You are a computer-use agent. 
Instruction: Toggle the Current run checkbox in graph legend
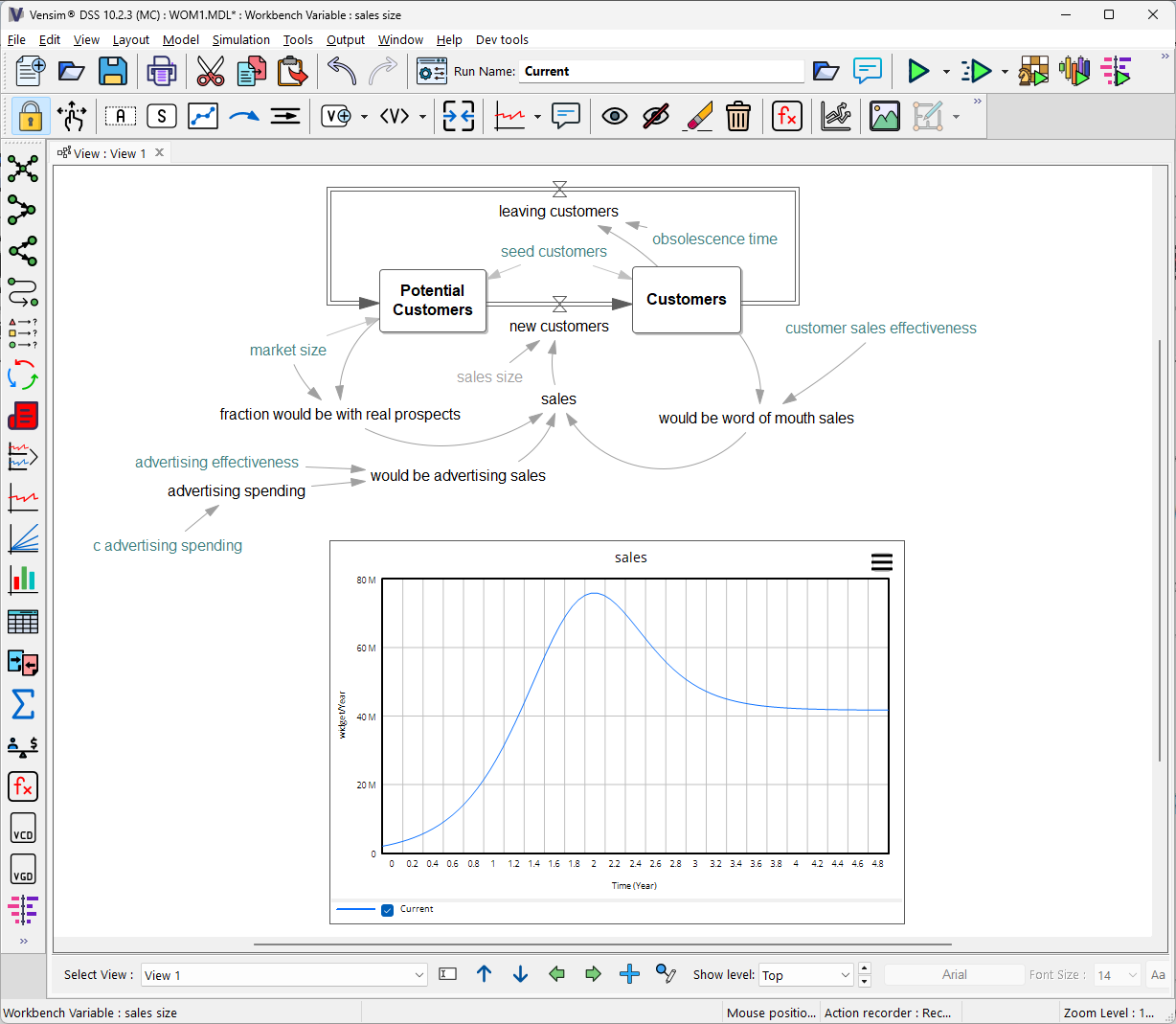coord(388,910)
